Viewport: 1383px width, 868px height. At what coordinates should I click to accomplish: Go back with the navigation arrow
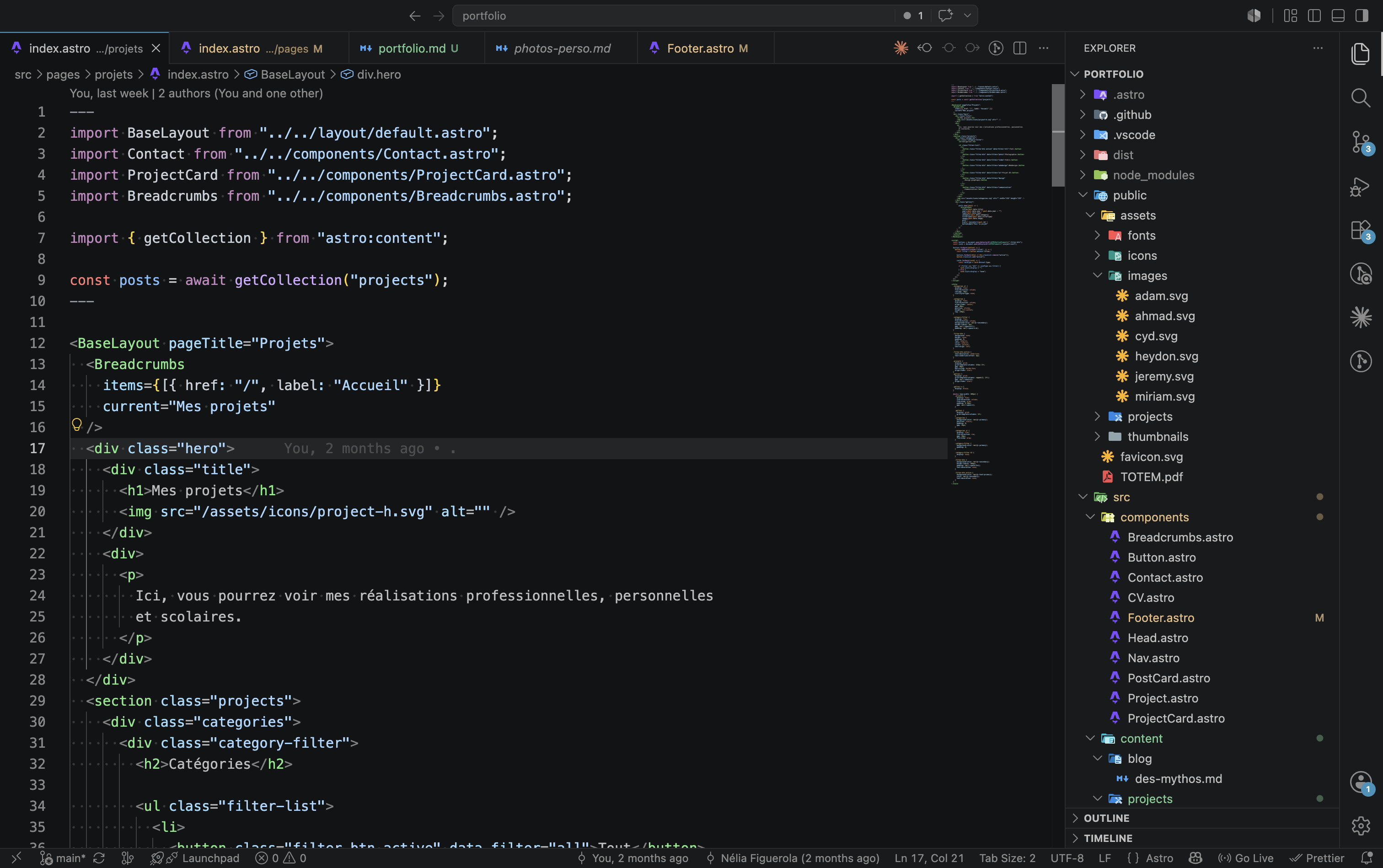pyautogui.click(x=414, y=16)
